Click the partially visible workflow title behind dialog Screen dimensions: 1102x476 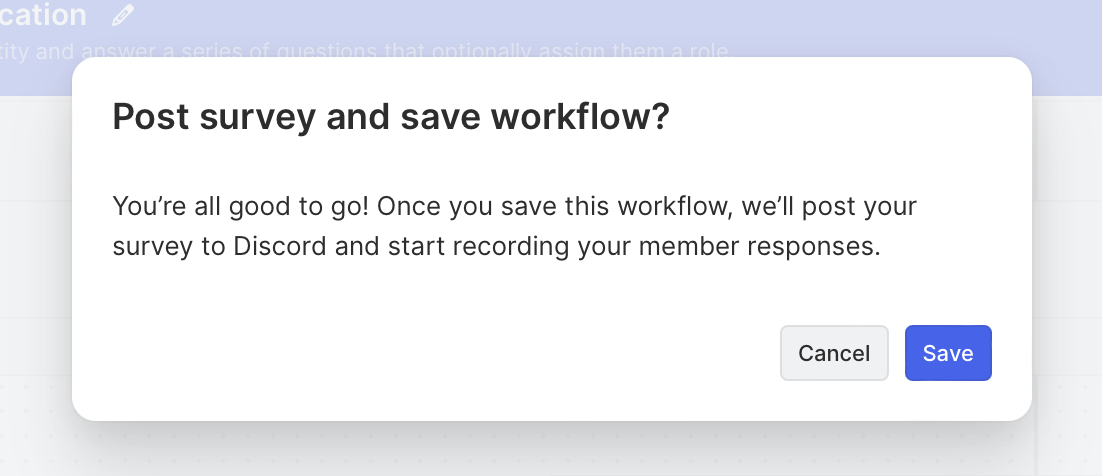tap(43, 15)
